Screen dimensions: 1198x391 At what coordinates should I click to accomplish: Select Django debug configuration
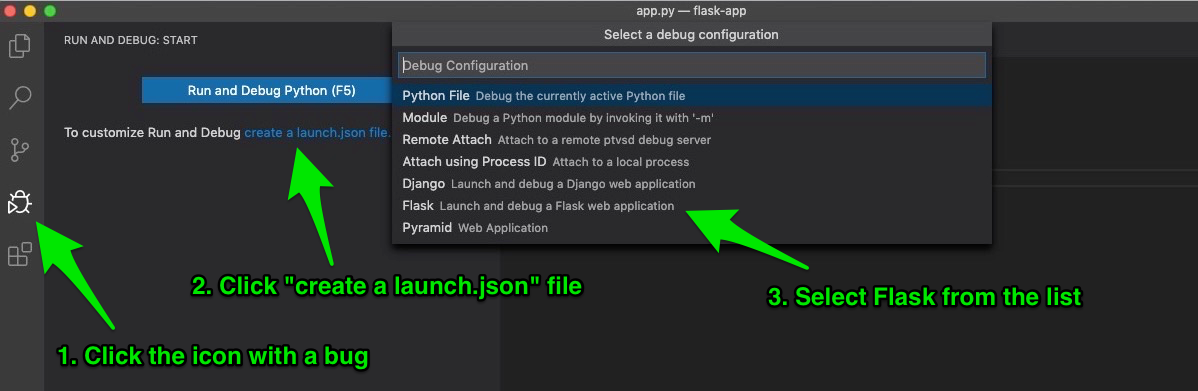click(691, 184)
